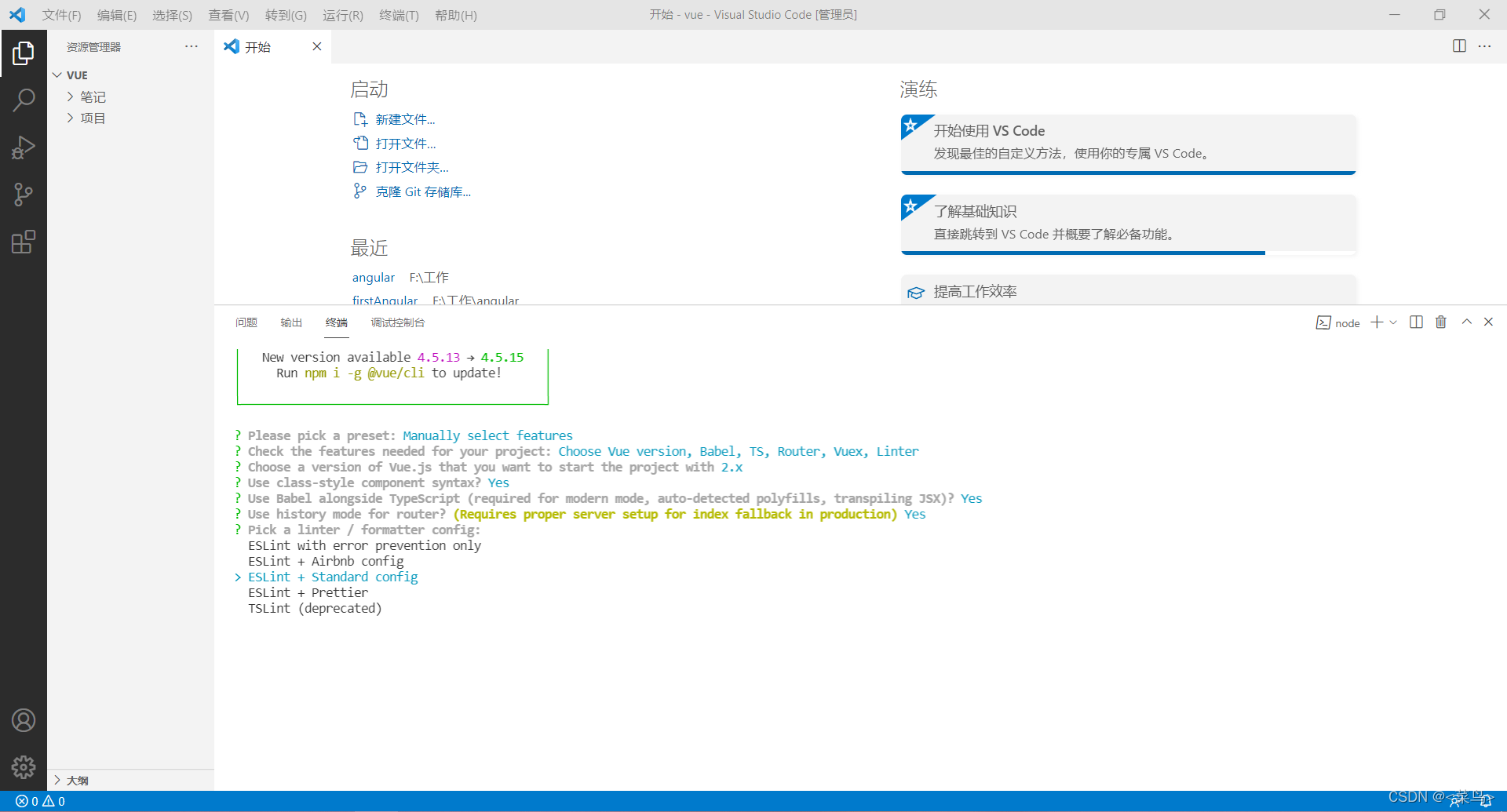The width and height of the screenshot is (1507, 812).
Task: Click the 打开文件夹... link
Action: tap(412, 167)
